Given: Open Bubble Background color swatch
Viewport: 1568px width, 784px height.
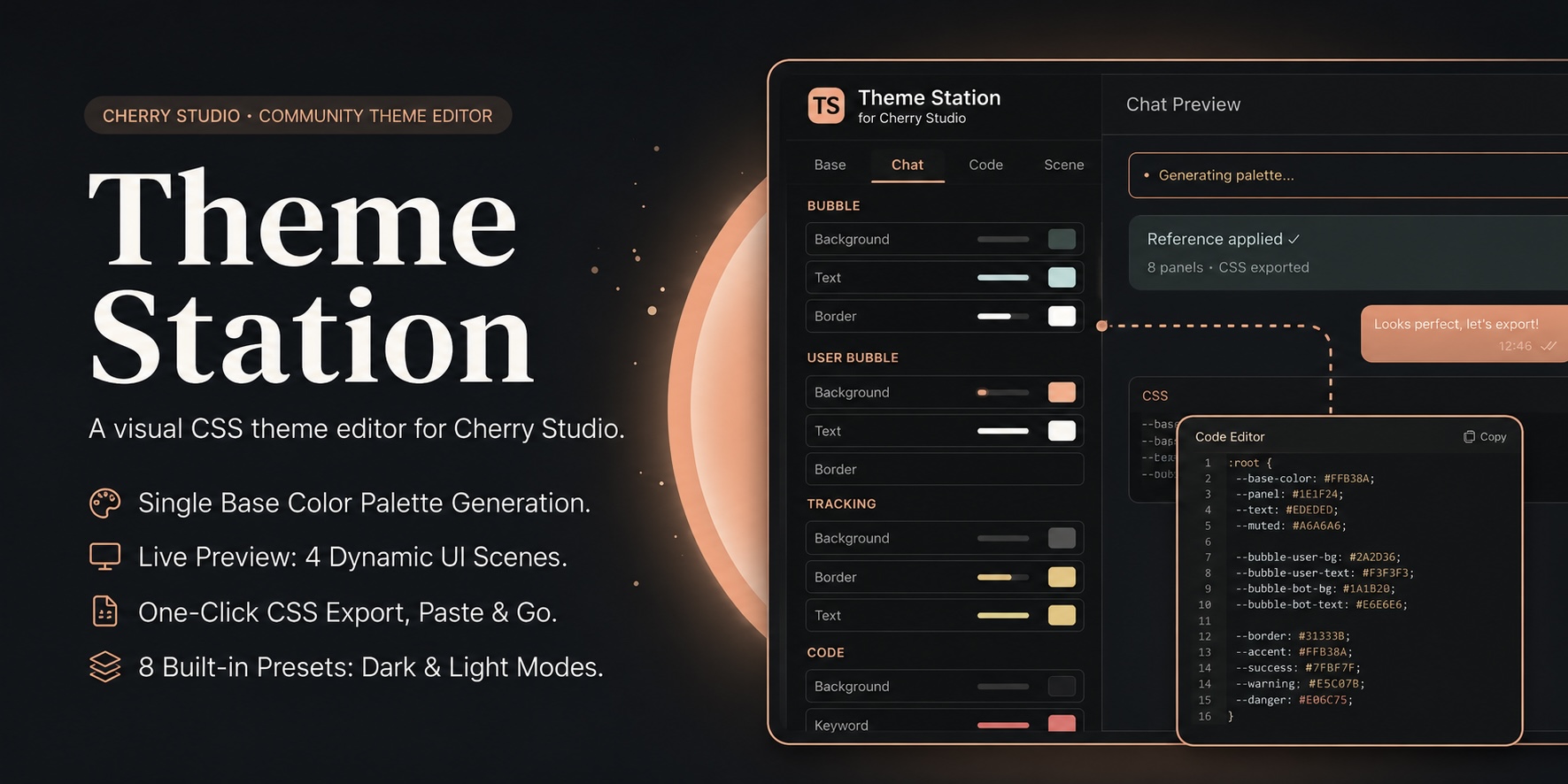Looking at the screenshot, I should (1062, 239).
